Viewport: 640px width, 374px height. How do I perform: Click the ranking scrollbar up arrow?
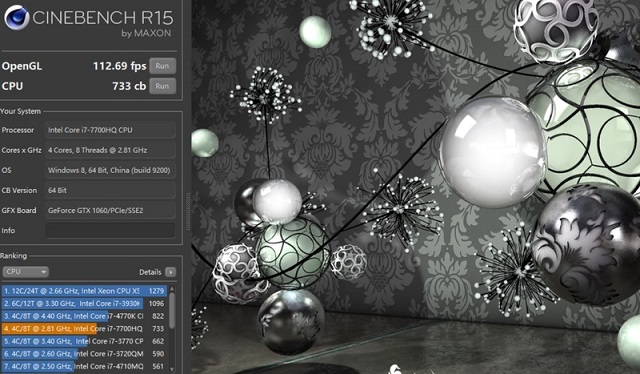pos(172,289)
